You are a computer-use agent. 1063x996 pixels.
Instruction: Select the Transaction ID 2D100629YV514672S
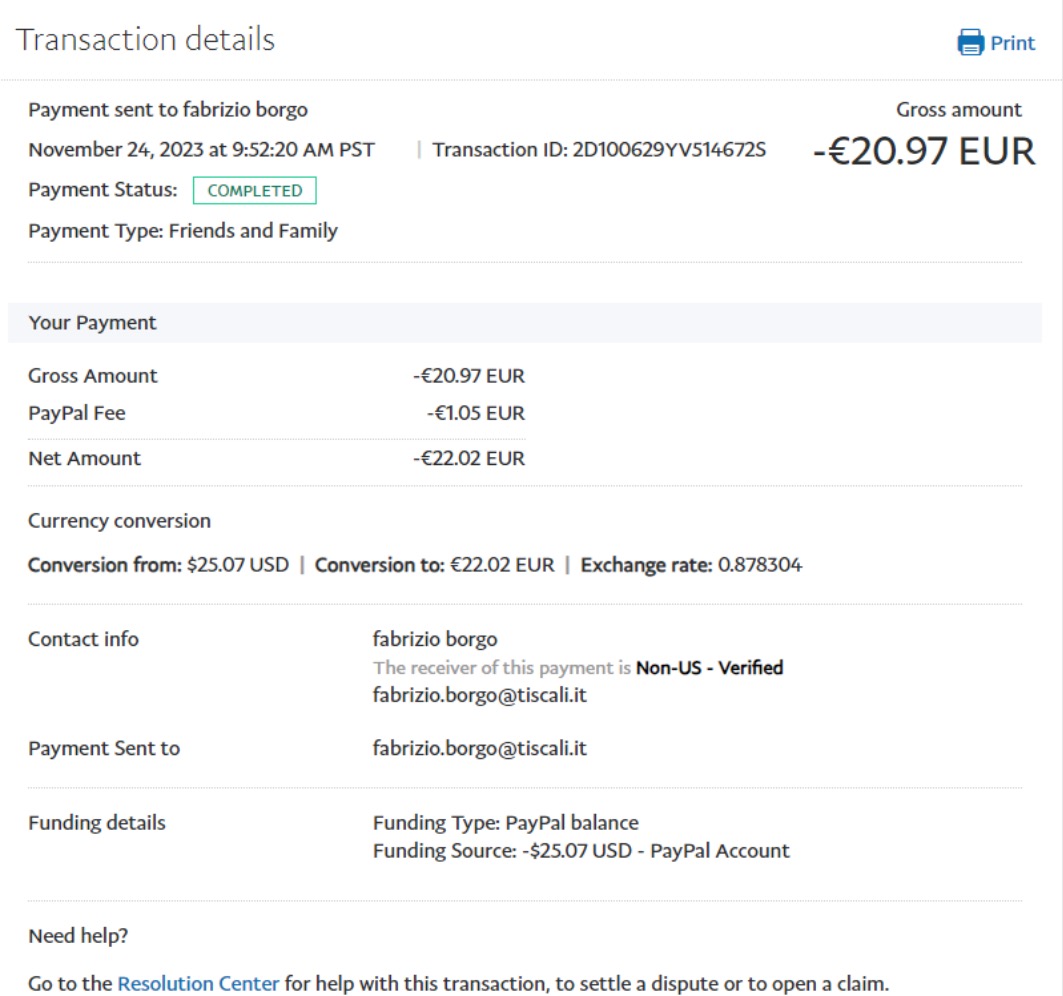click(x=669, y=150)
